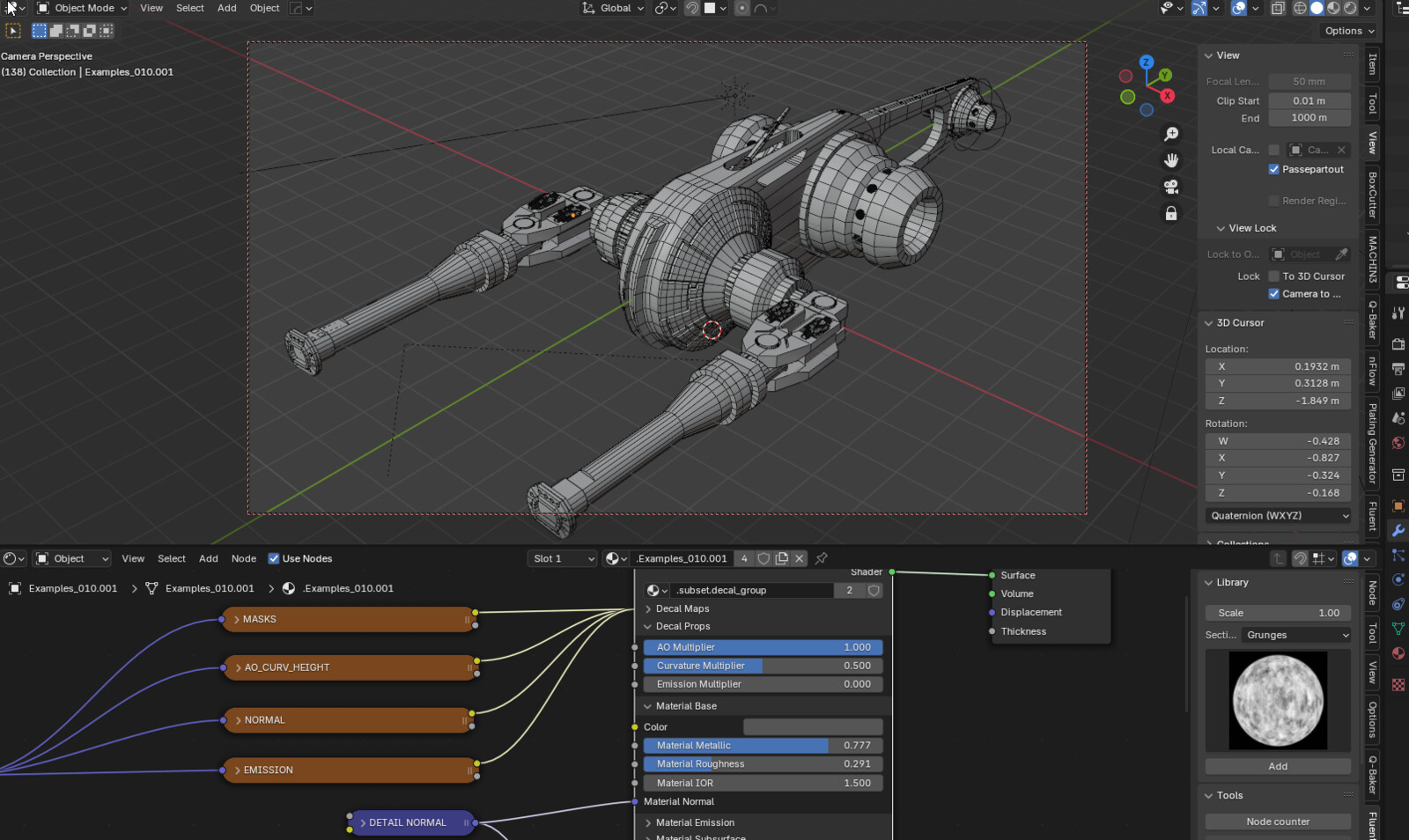Open the Quaternion (WXYZ) rotation mode dropdown
Screen dimensions: 1409x840
1278,516
